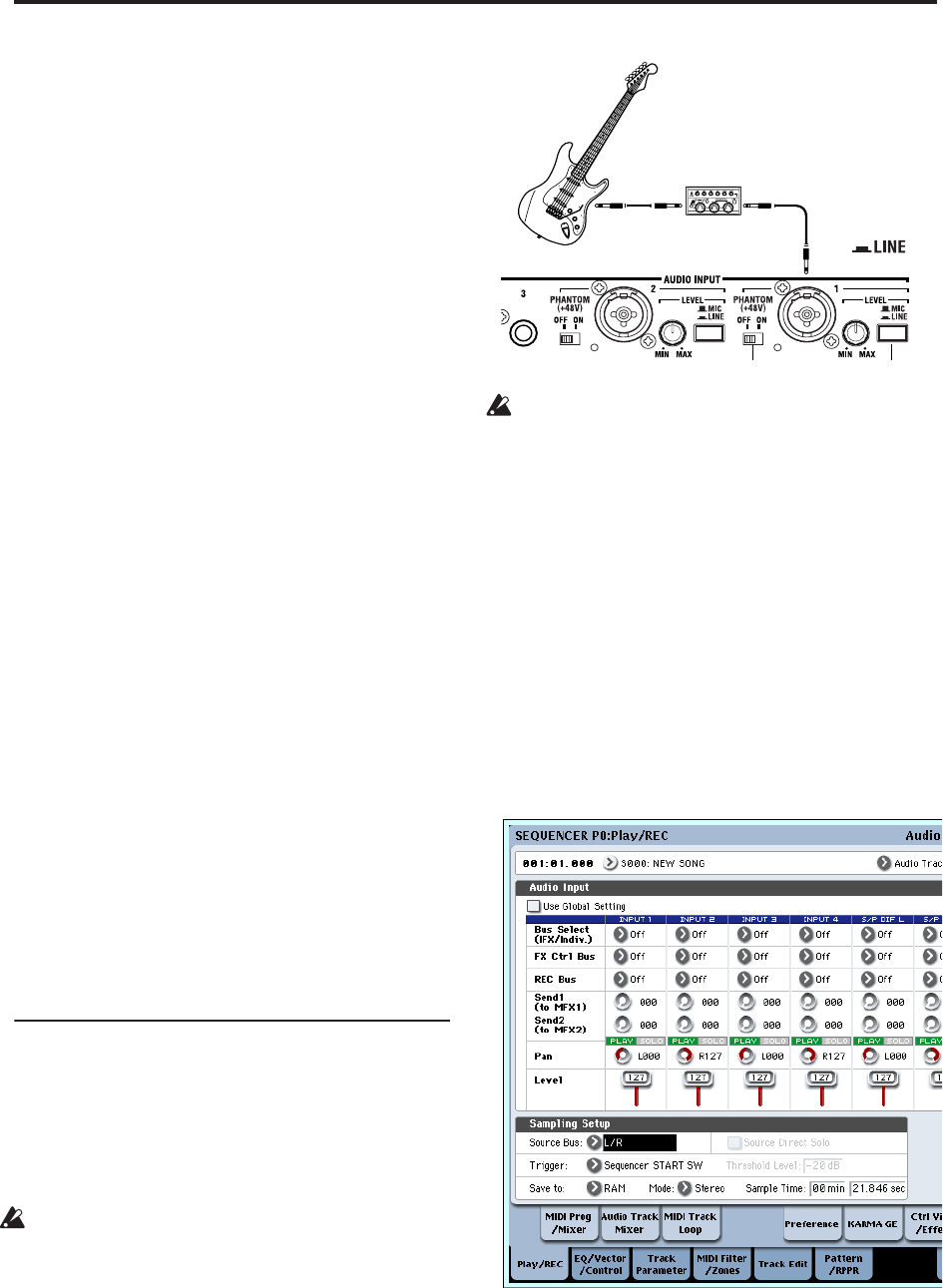This screenshot has height=1288, width=943.
Task: Select the Pan knob for INPUT 3
Action: click(x=746, y=1055)
